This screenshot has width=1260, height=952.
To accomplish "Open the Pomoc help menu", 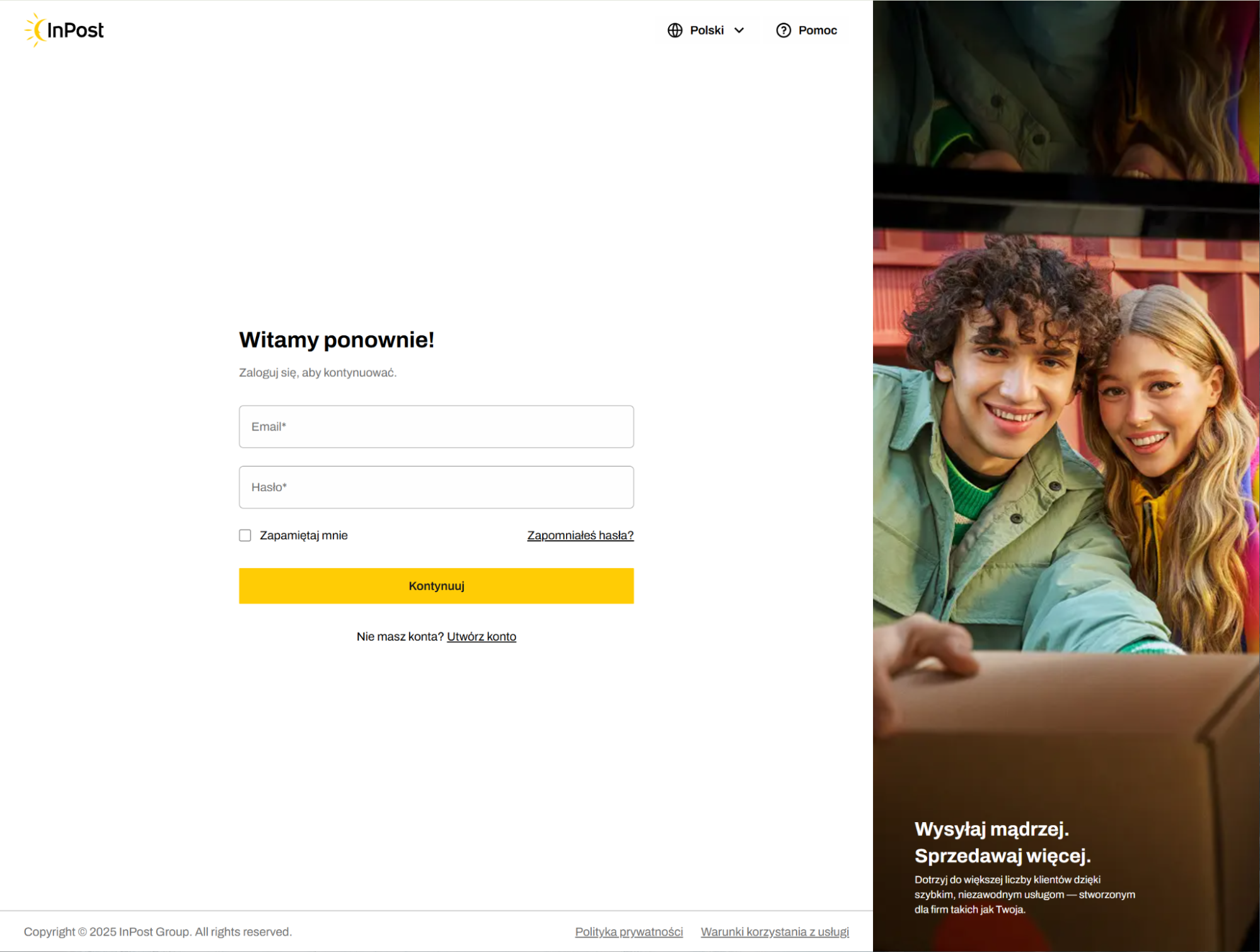I will point(806,30).
